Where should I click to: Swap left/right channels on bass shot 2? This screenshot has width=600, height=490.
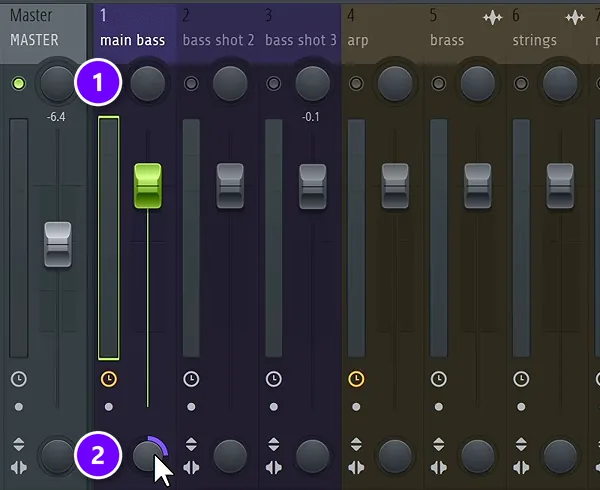point(191,467)
